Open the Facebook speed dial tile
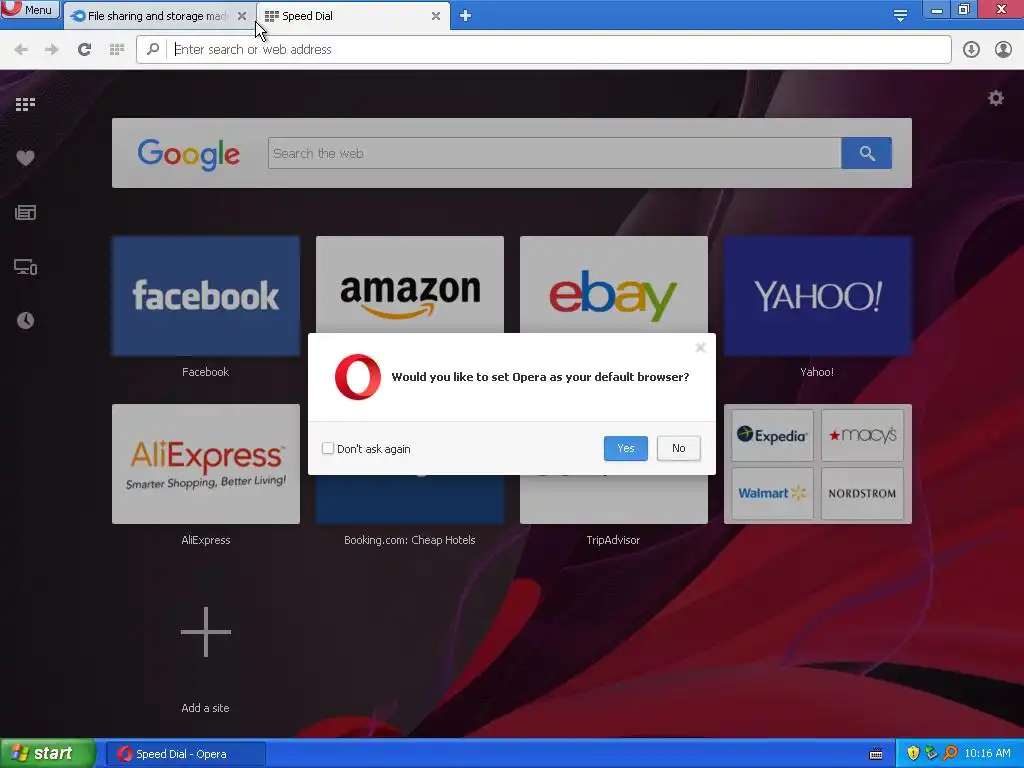Image resolution: width=1024 pixels, height=768 pixels. pos(206,296)
